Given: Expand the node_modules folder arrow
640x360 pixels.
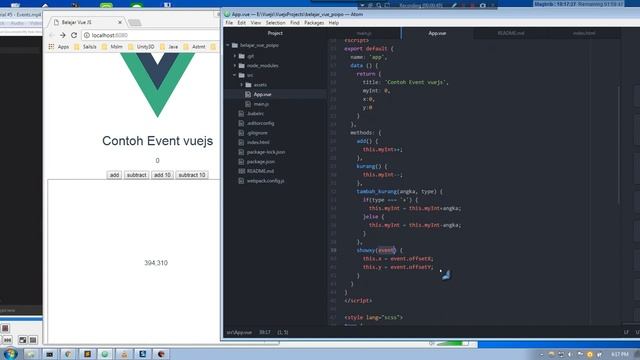Looking at the screenshot, I should (x=235, y=65).
